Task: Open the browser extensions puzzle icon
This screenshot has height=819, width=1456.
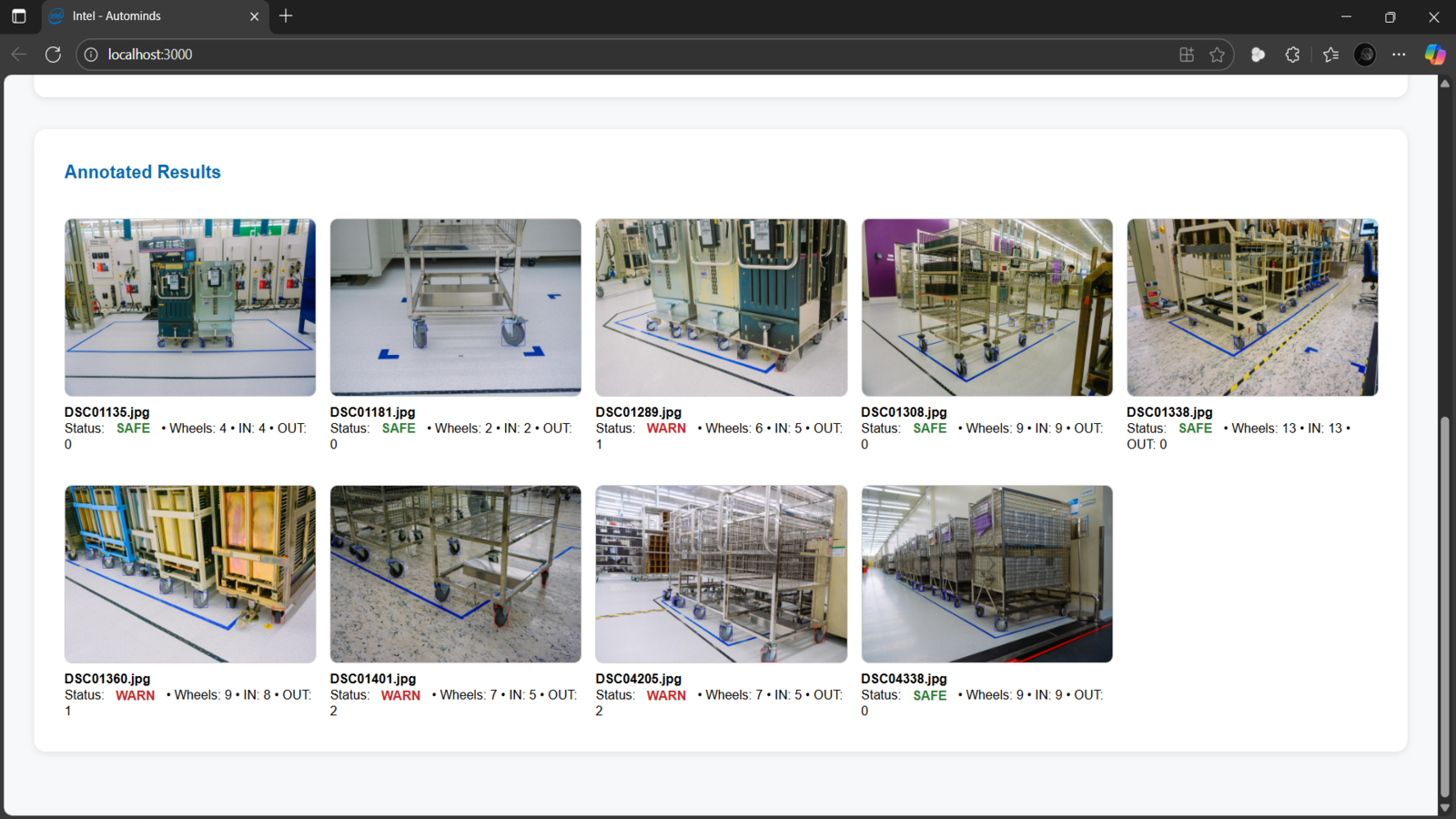Action: coord(1292,55)
